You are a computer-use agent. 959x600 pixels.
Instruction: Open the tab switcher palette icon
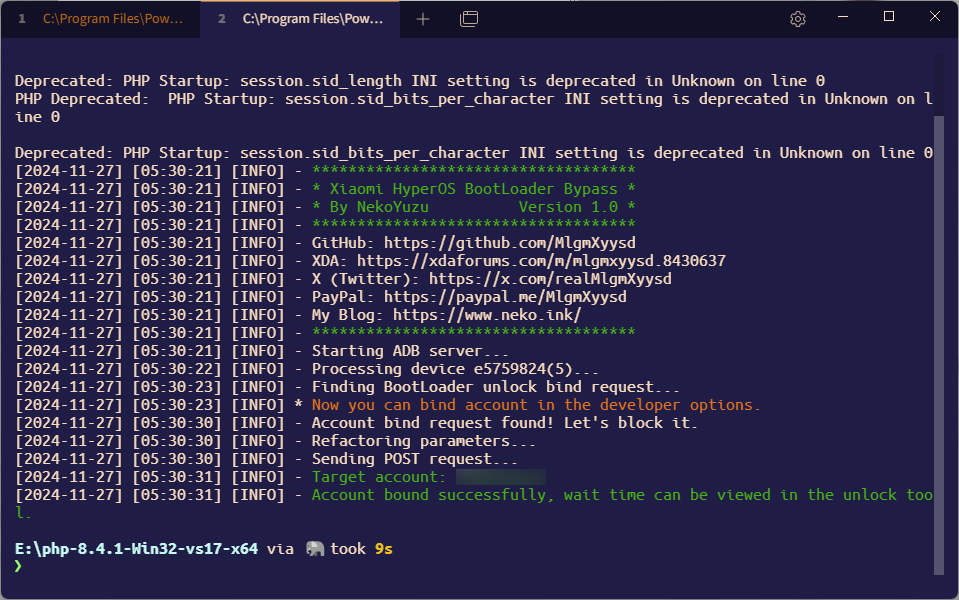pos(468,18)
